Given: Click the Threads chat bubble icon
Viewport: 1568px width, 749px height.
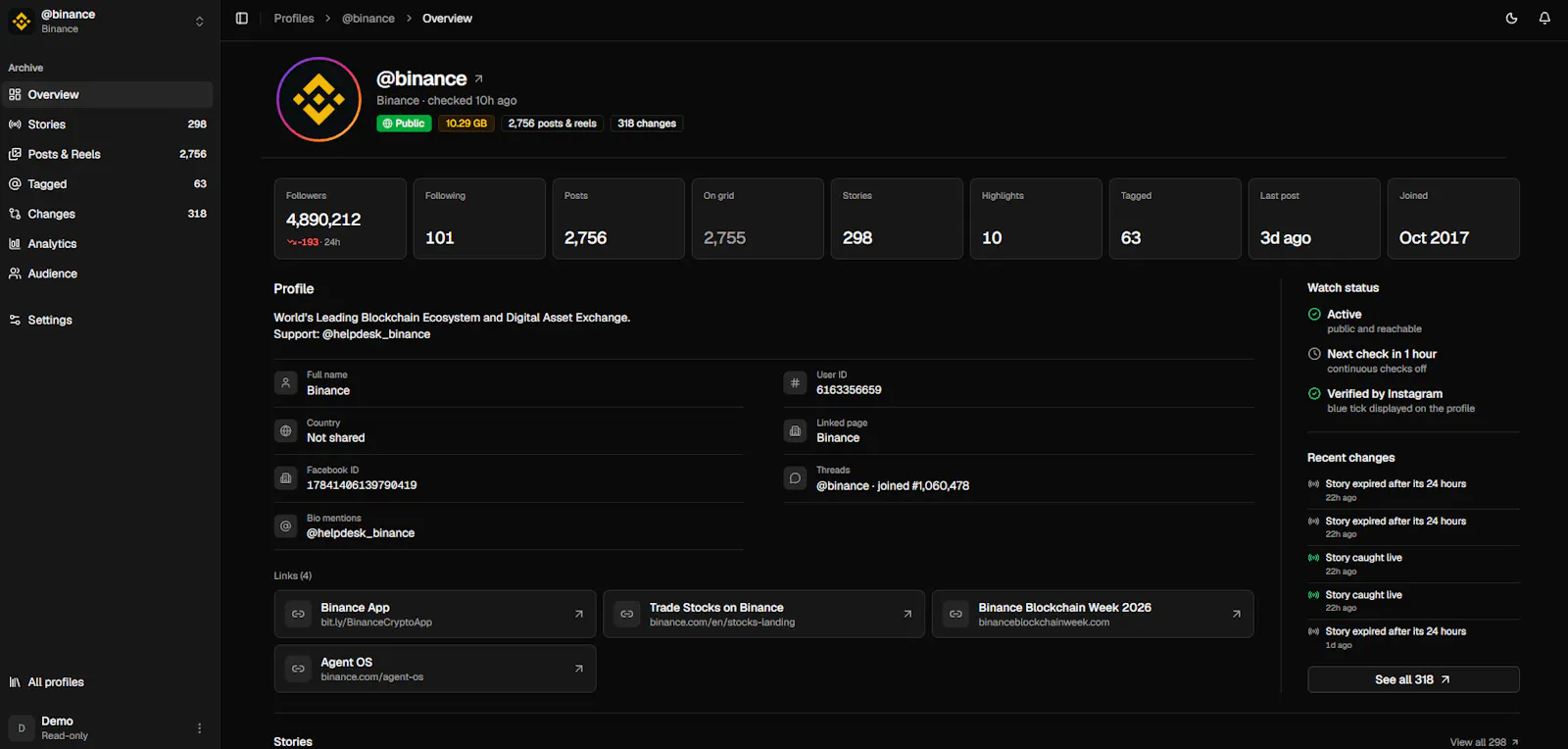Looking at the screenshot, I should pyautogui.click(x=795, y=478).
